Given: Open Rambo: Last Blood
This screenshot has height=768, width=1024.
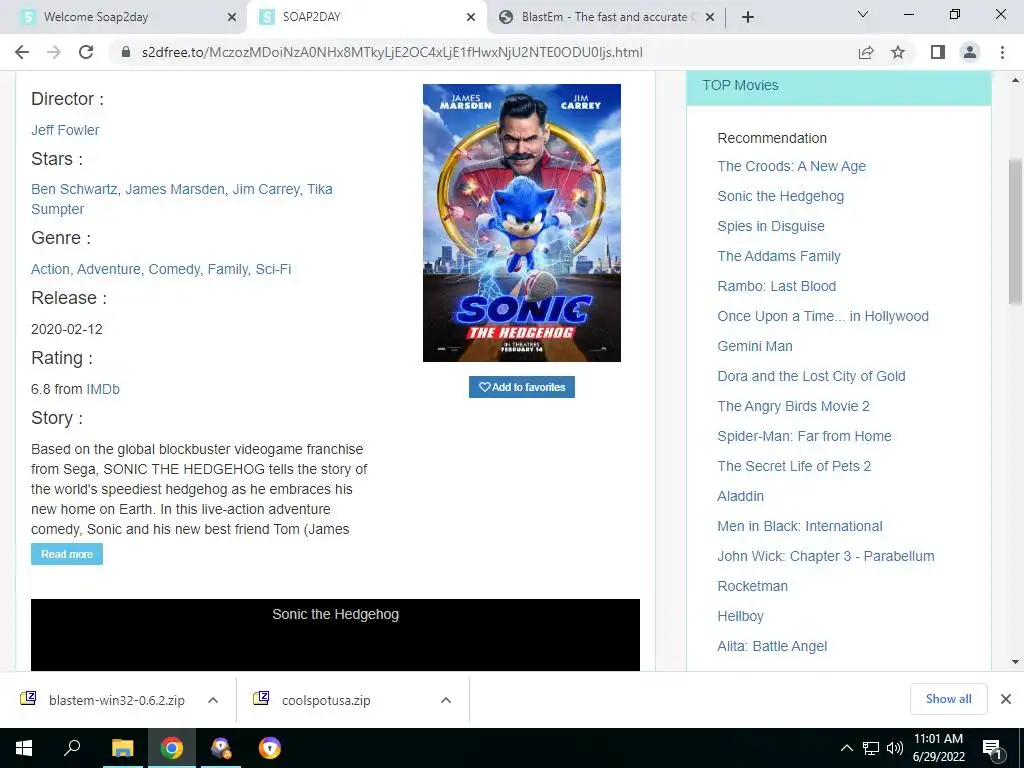Looking at the screenshot, I should (x=776, y=286).
